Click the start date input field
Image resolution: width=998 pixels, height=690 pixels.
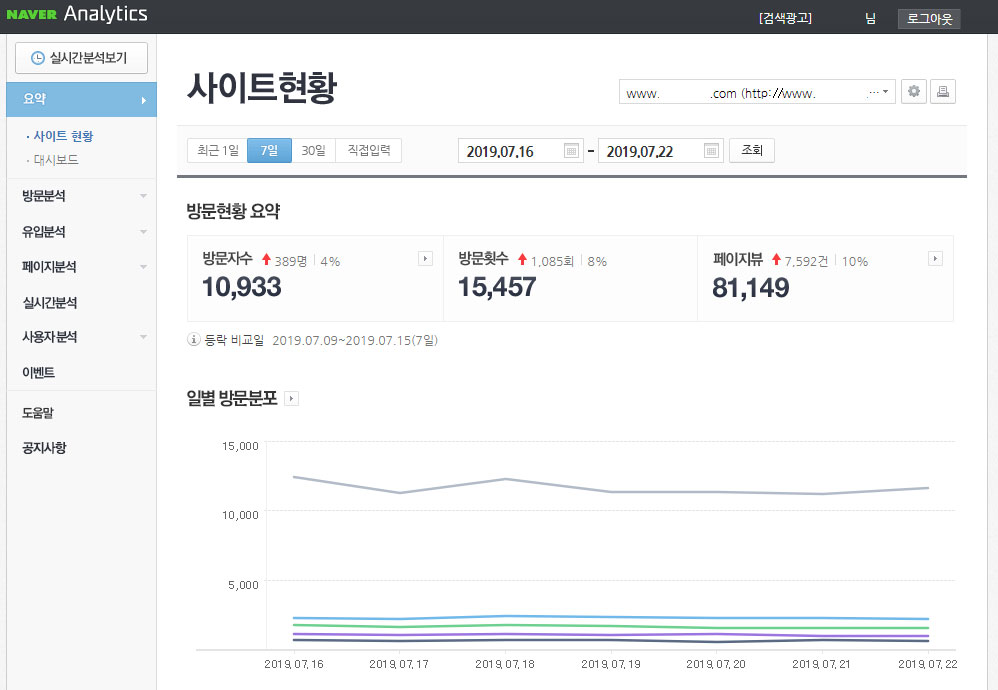(510, 151)
